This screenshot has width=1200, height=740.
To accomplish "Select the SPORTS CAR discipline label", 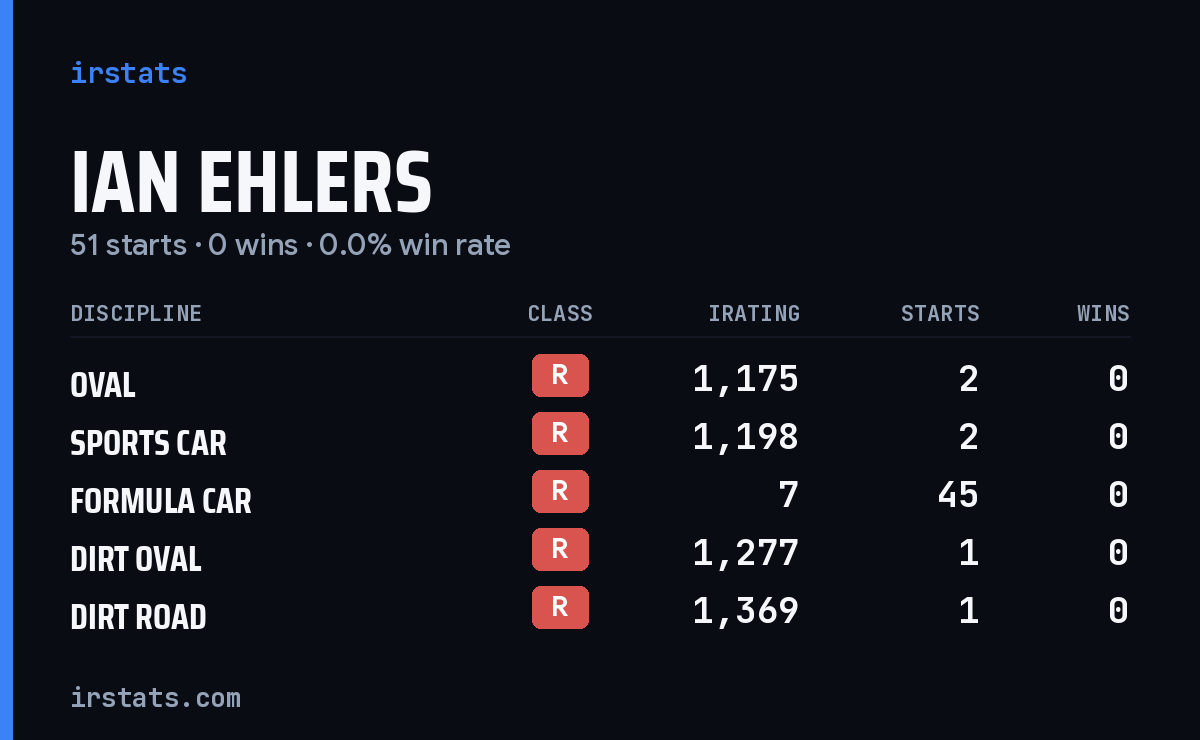I will click(x=148, y=443).
